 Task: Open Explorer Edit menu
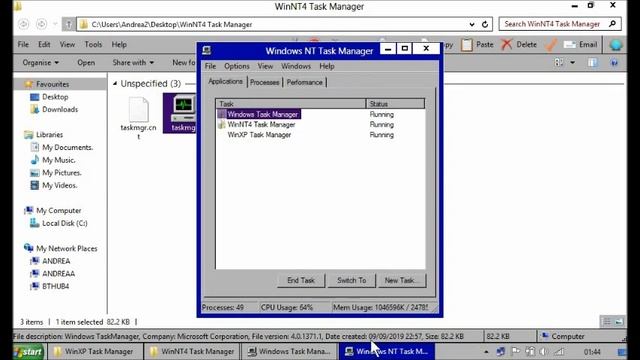click(44, 44)
